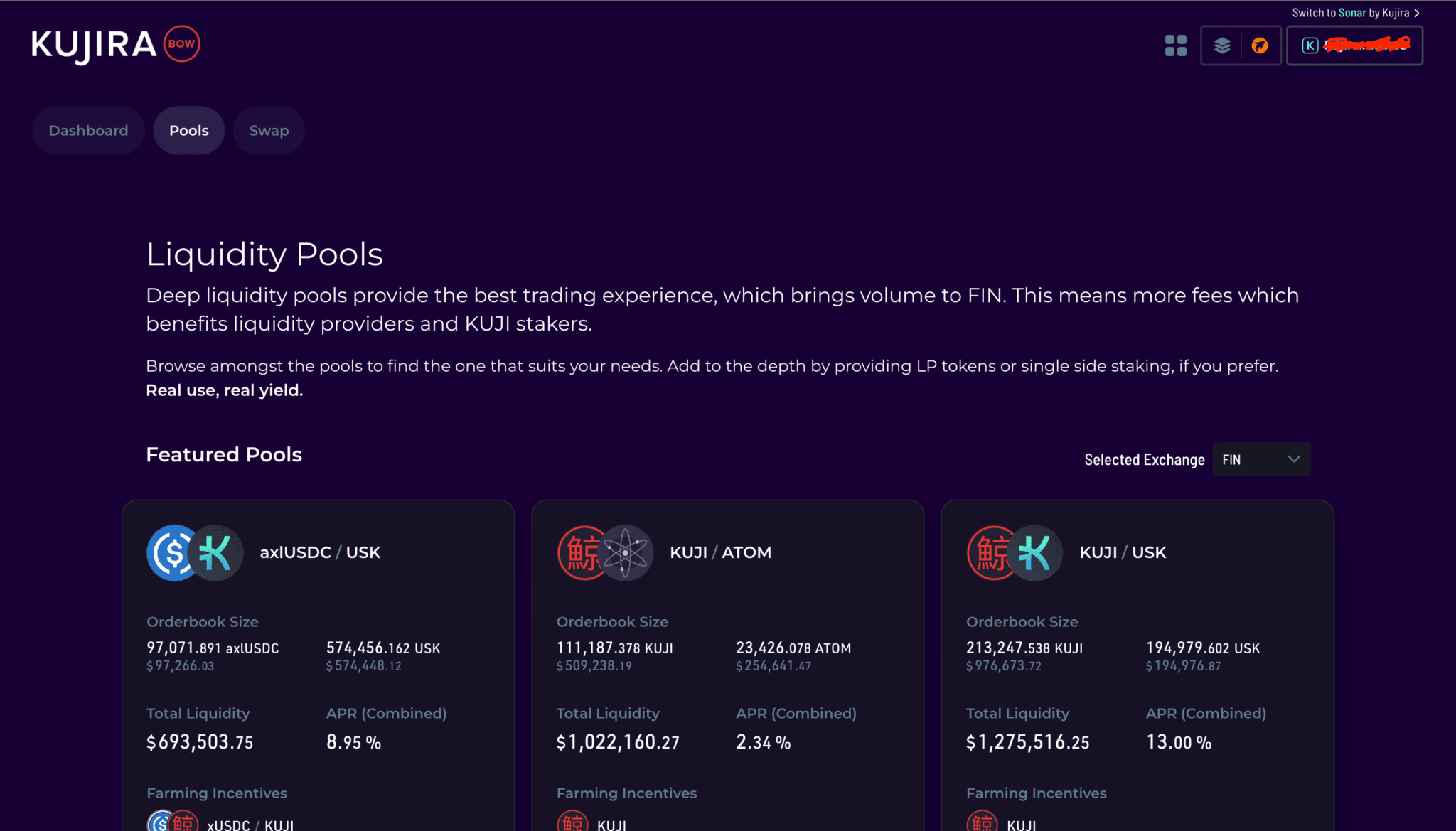The height and width of the screenshot is (831, 1456).
Task: Open the KUJI / ATOM pool title
Action: [x=720, y=552]
